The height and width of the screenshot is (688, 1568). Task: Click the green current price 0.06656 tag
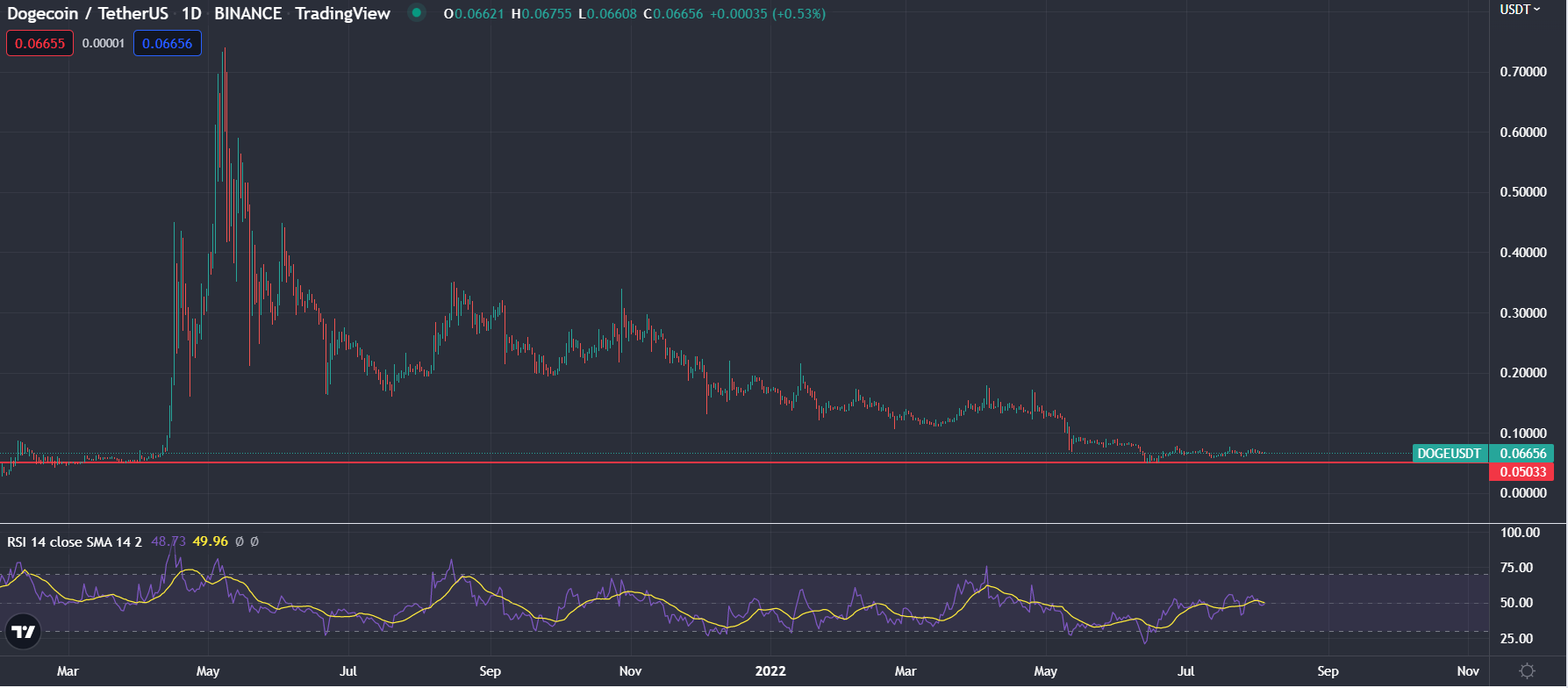[1522, 454]
